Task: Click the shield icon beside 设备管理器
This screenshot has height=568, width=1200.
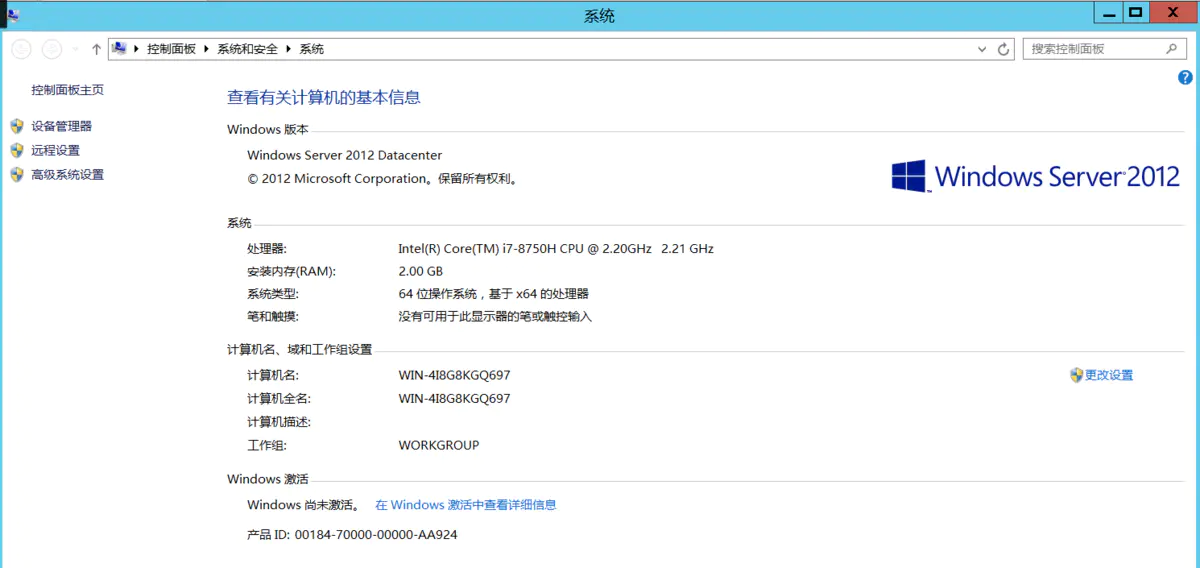Action: [16, 126]
